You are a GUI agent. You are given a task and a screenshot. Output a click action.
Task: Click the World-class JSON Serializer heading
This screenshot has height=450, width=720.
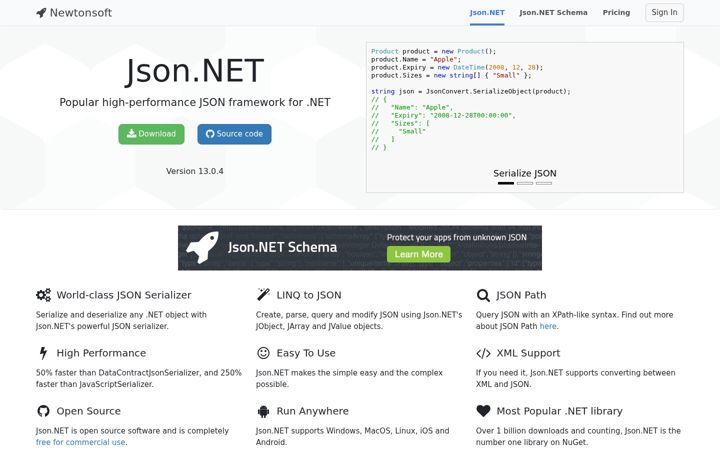click(124, 295)
